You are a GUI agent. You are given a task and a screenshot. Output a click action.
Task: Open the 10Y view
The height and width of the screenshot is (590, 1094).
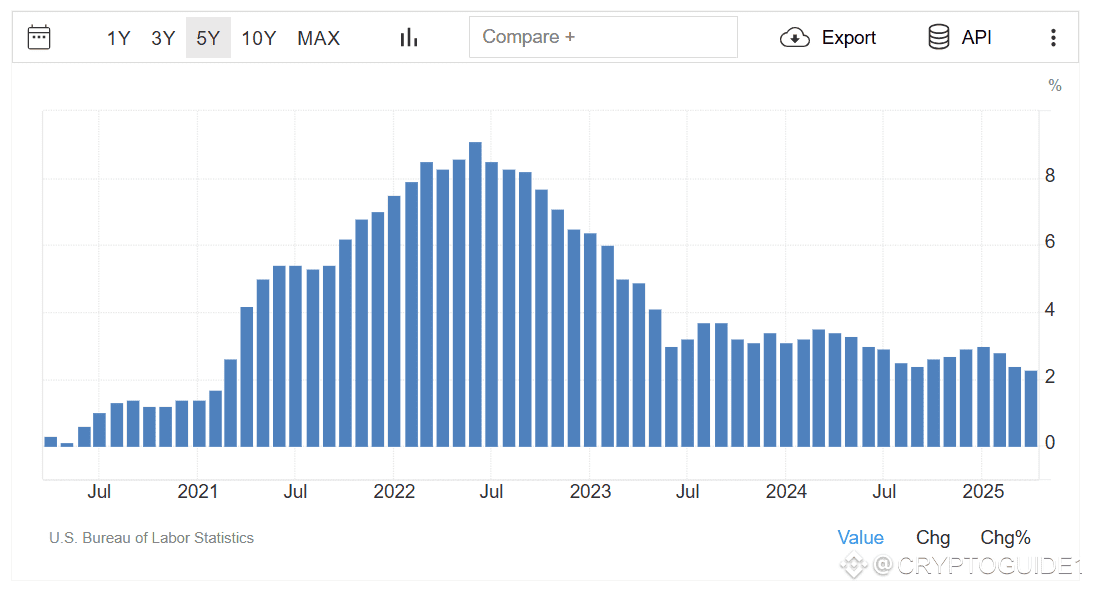click(259, 37)
